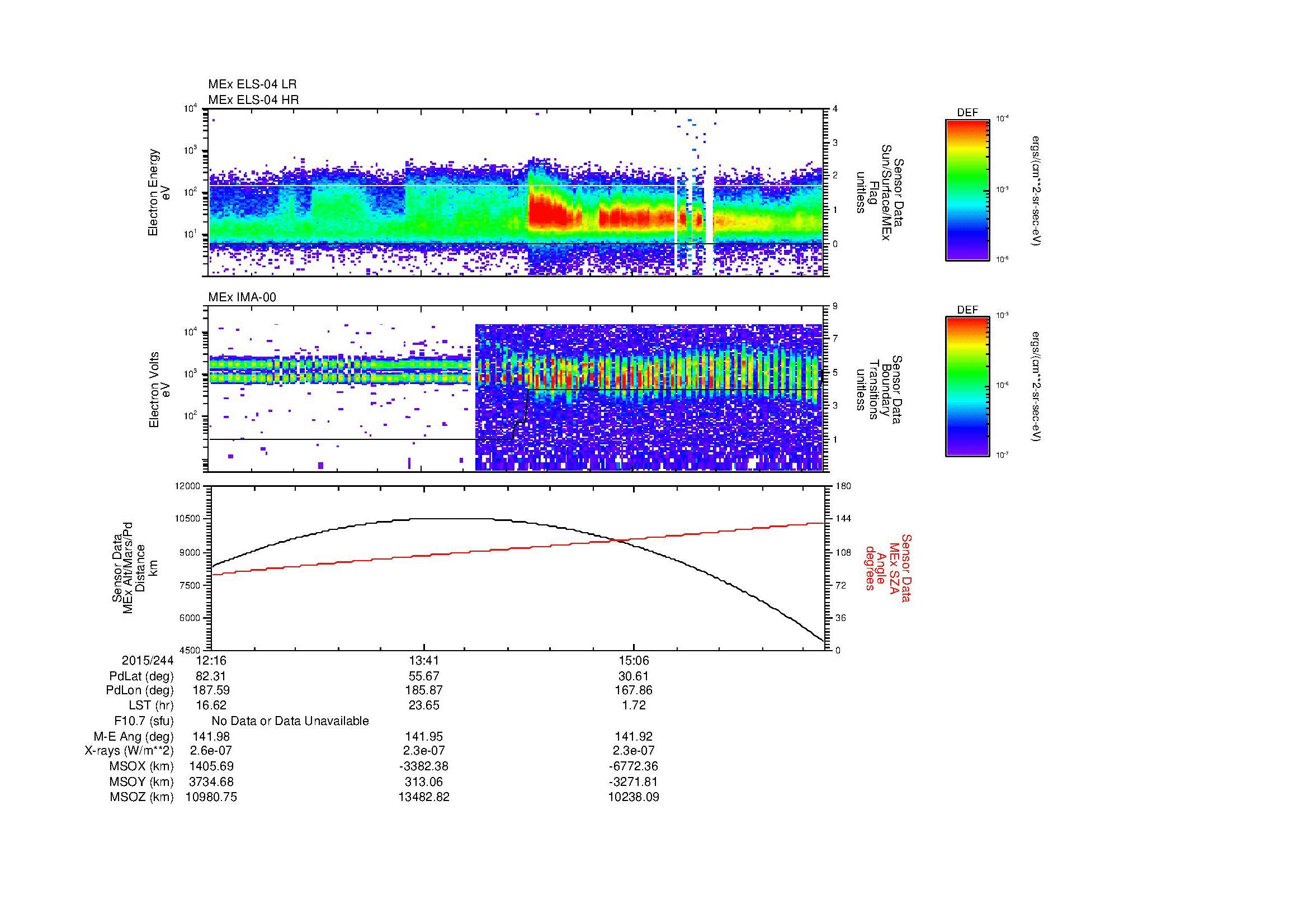Screen dimensions: 1308x924
Task: Click the M-E Ang value 141.95
Action: click(x=424, y=737)
